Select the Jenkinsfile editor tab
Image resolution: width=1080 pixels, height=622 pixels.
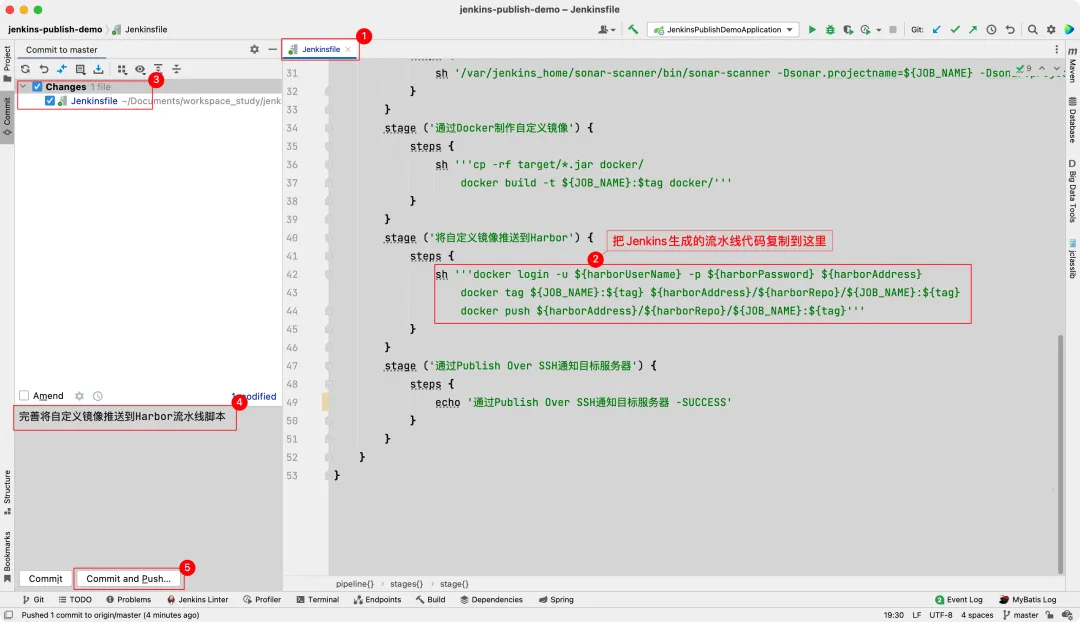pyautogui.click(x=320, y=50)
